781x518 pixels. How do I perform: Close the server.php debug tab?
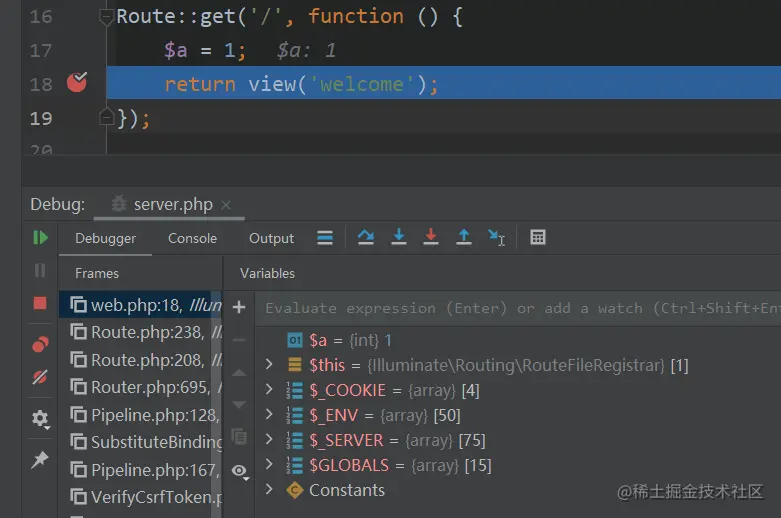[x=226, y=205]
